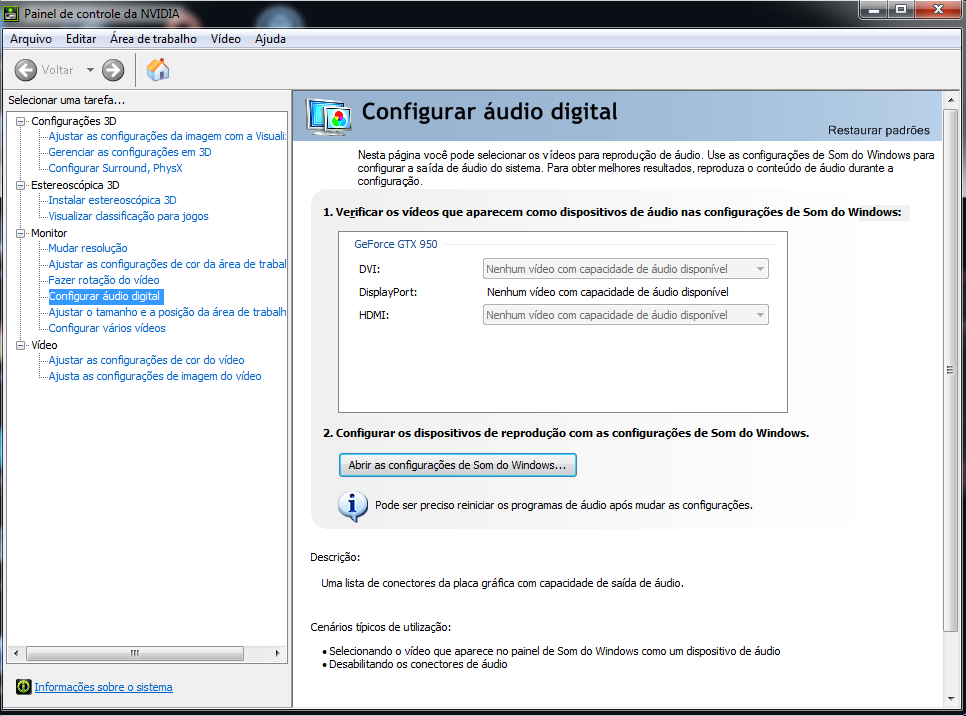Image resolution: width=966 pixels, height=716 pixels.
Task: Select Mudar resolução task
Action: [x=87, y=248]
